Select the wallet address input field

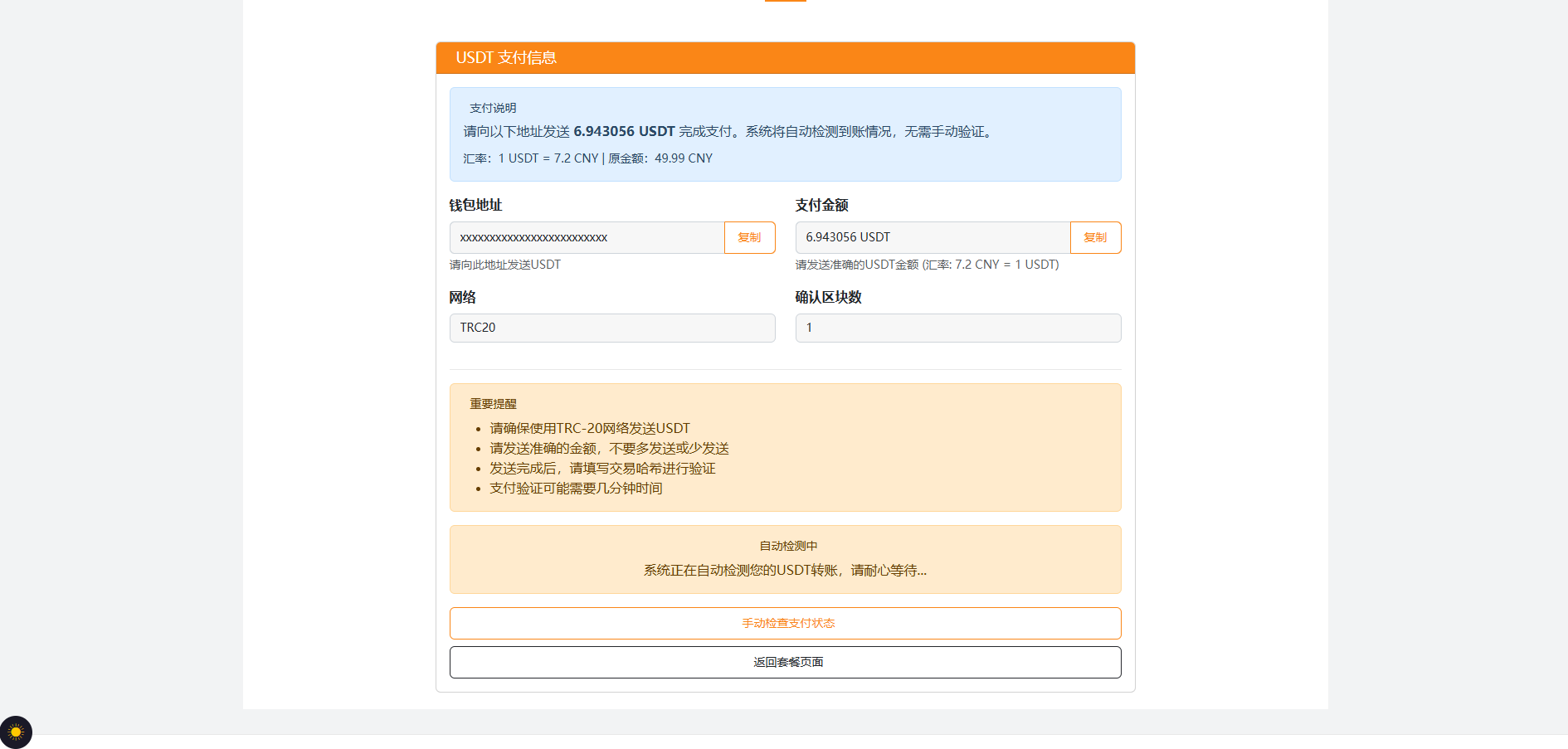pos(587,237)
